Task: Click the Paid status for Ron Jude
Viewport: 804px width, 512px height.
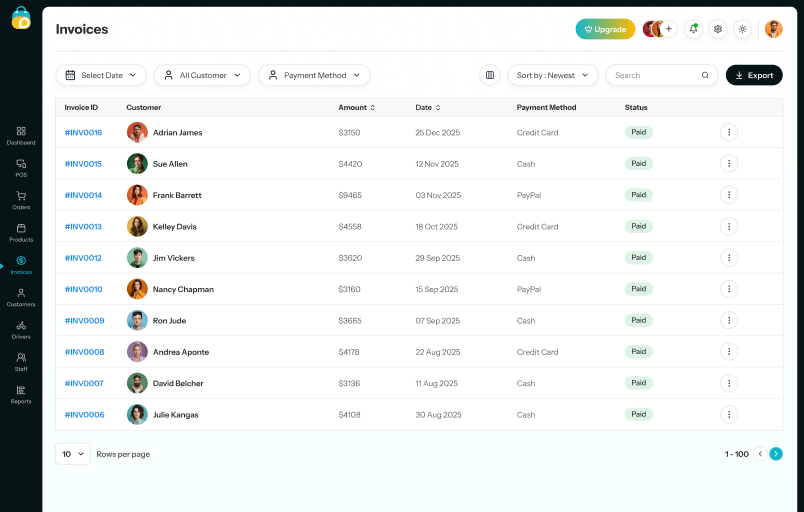Action: 638,320
